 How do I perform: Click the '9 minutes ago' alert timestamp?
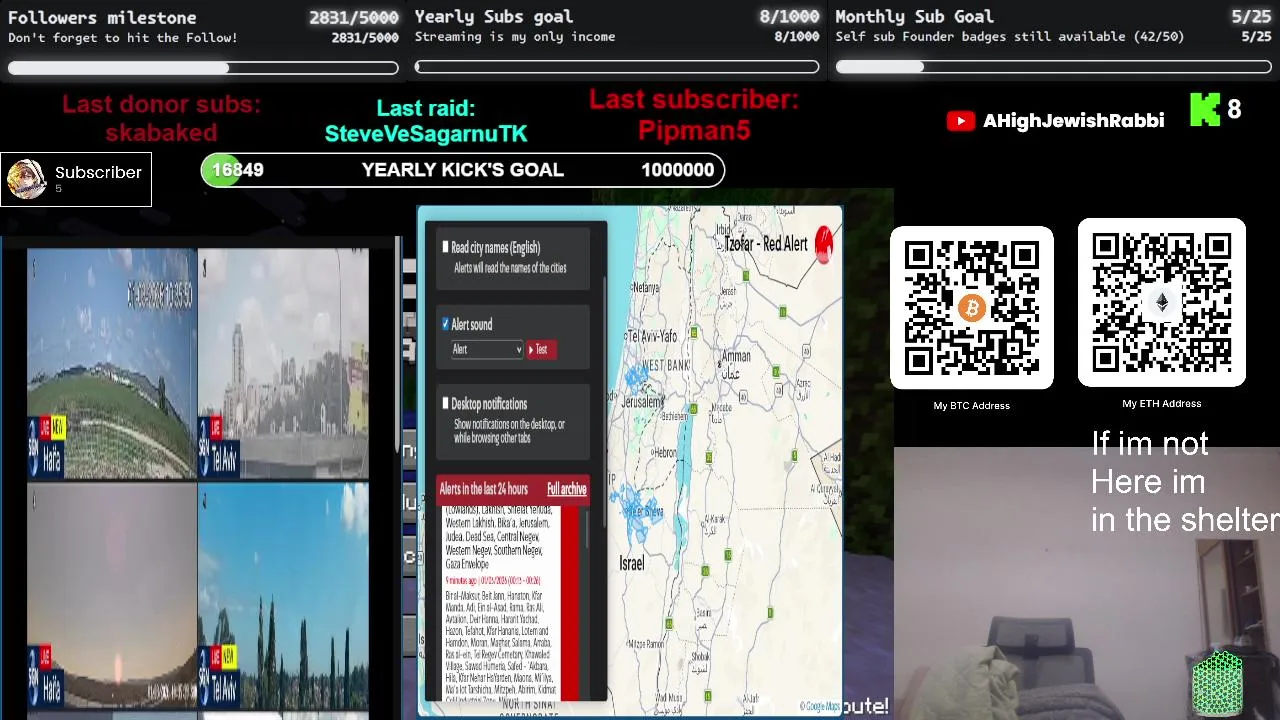pos(493,580)
